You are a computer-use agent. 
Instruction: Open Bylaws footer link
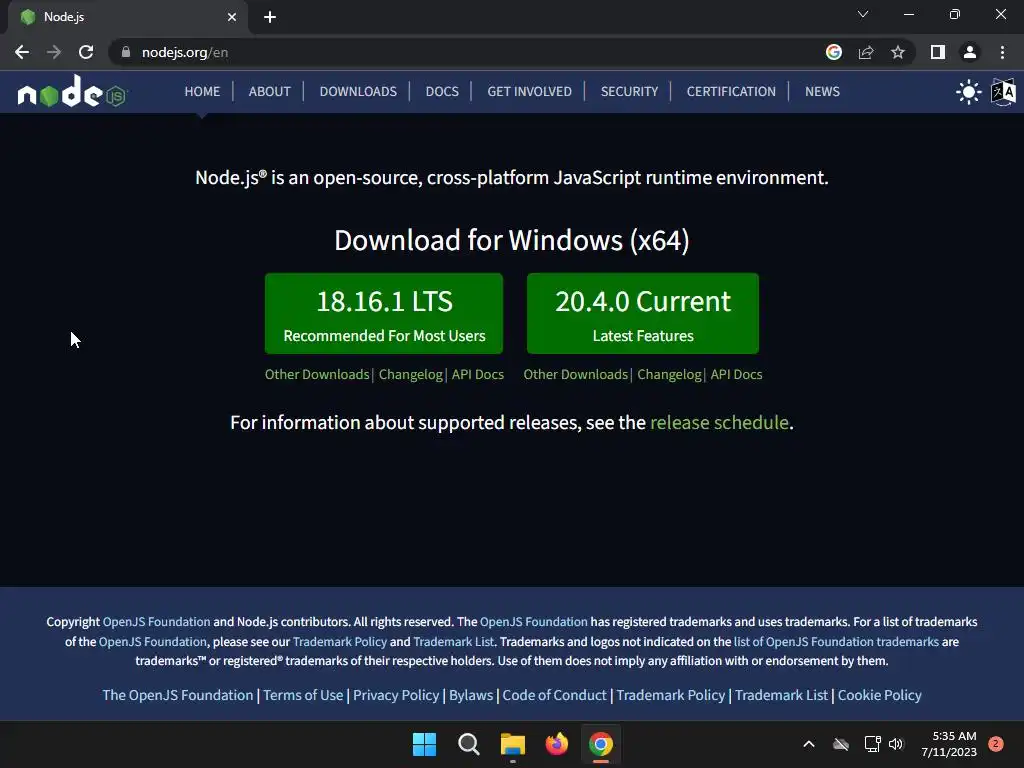(471, 695)
